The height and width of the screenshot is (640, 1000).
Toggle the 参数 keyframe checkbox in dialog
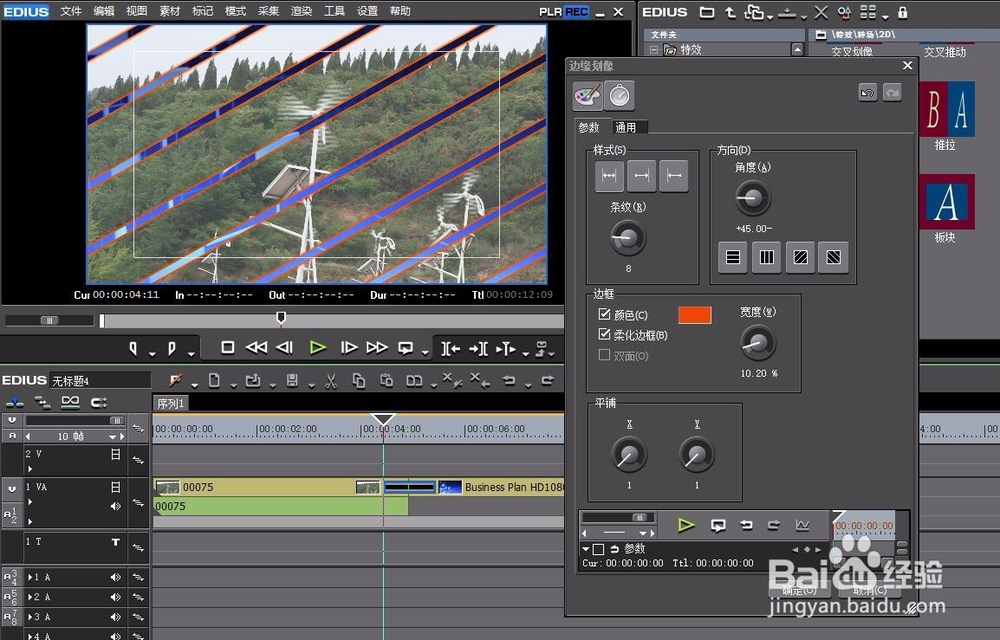pos(598,549)
